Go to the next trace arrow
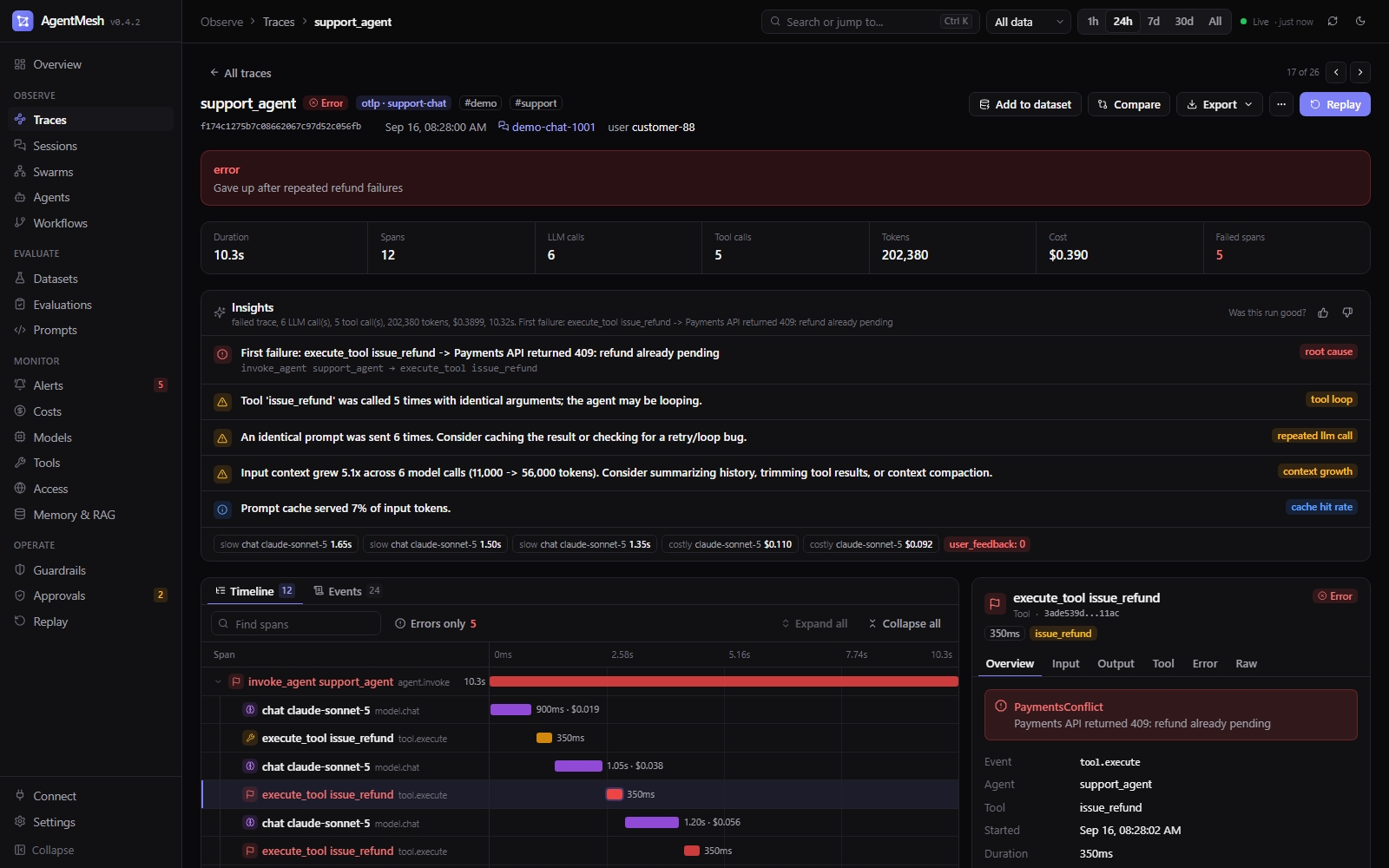The width and height of the screenshot is (1389, 868). 1360,73
